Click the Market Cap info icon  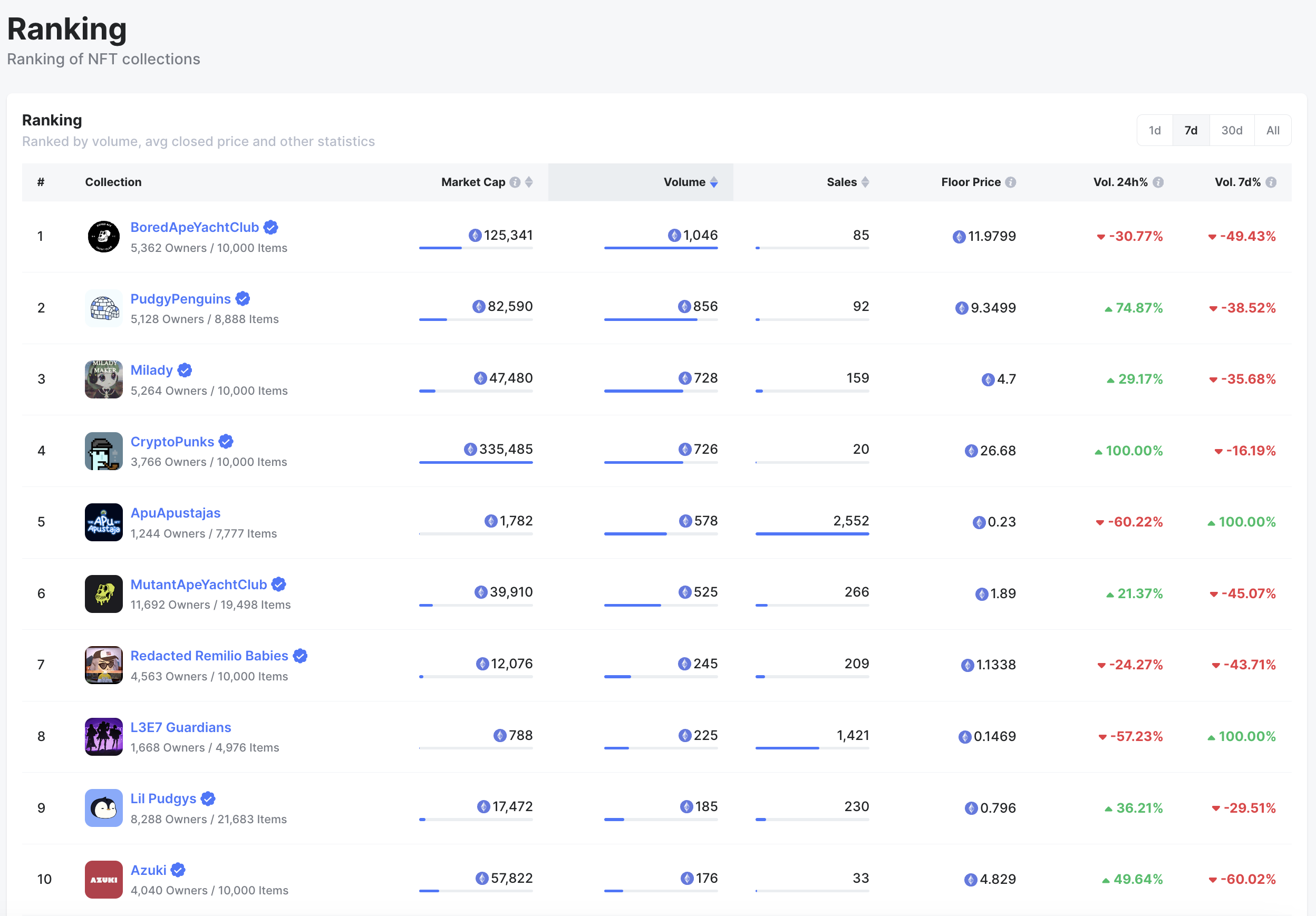[515, 182]
